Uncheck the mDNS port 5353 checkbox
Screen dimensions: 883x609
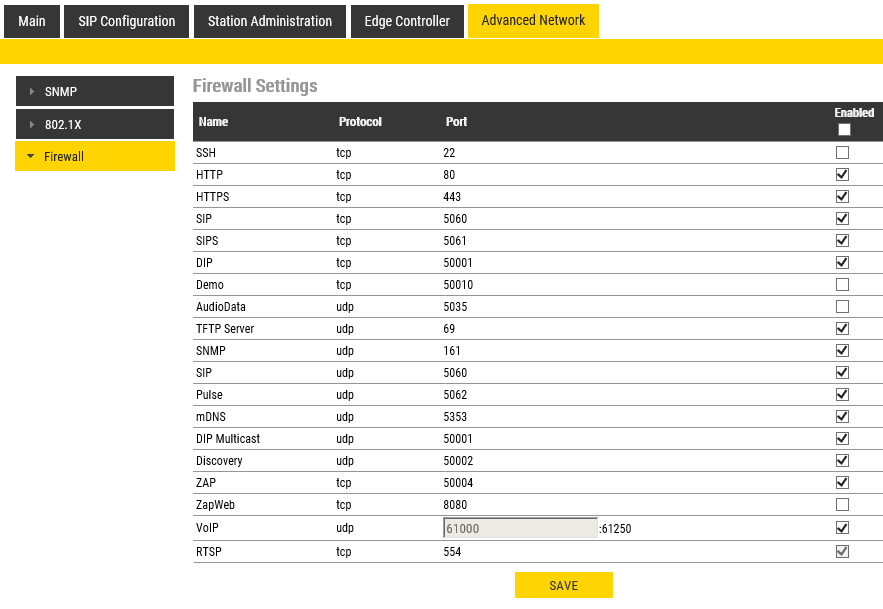click(x=842, y=417)
